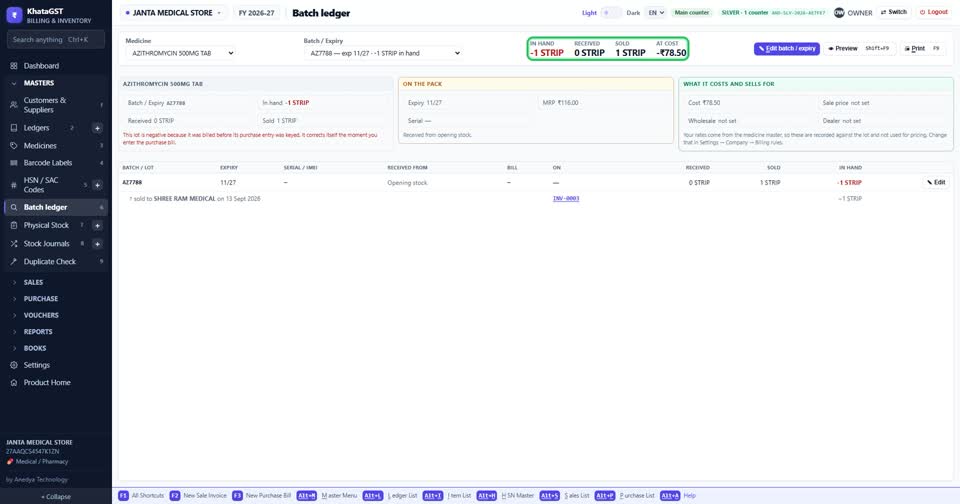Open Settings from the sidebar
960x504 pixels.
(x=55, y=365)
